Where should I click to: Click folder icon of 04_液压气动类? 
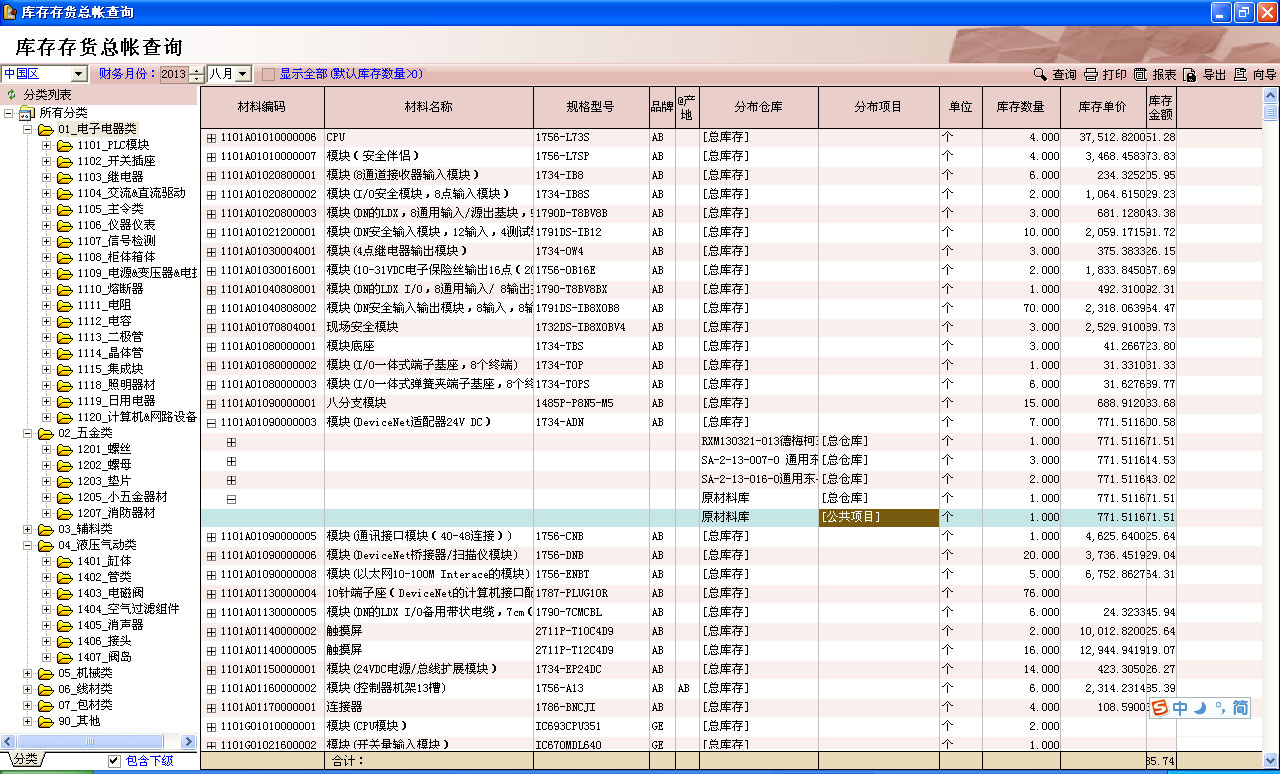click(x=45, y=545)
